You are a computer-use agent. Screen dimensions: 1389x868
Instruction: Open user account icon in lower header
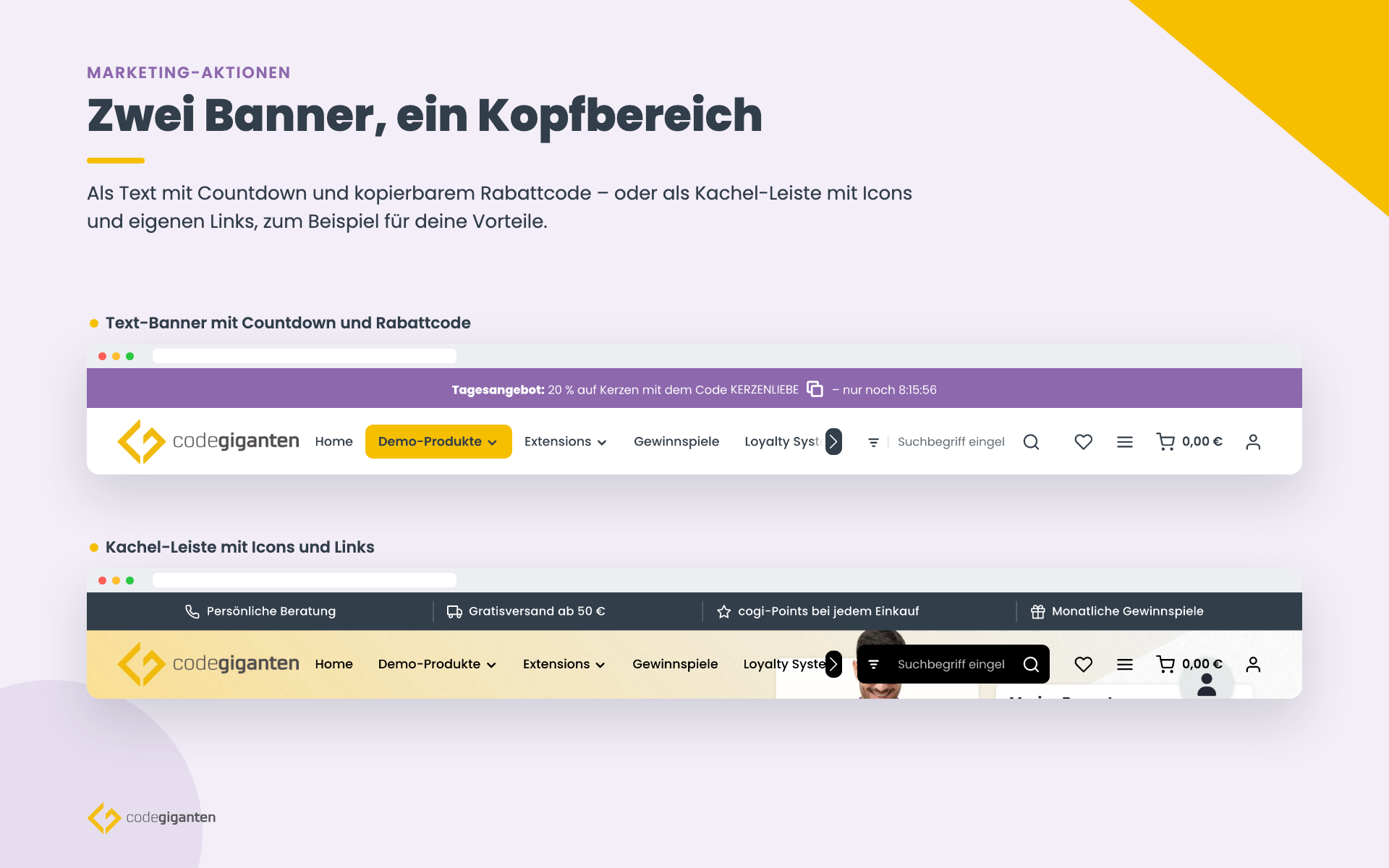coord(1253,664)
